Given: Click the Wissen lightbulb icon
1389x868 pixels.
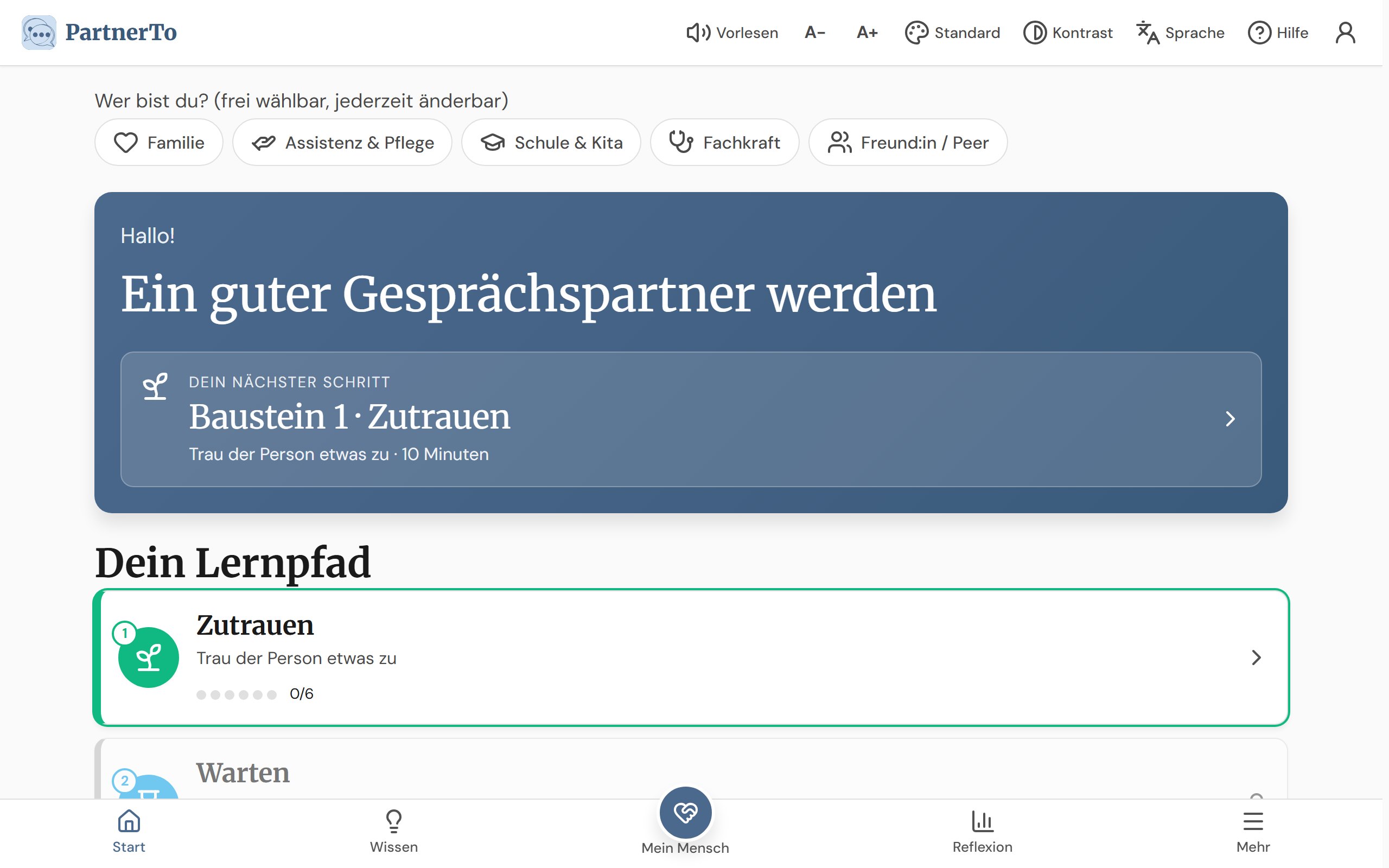Looking at the screenshot, I should click(x=394, y=821).
